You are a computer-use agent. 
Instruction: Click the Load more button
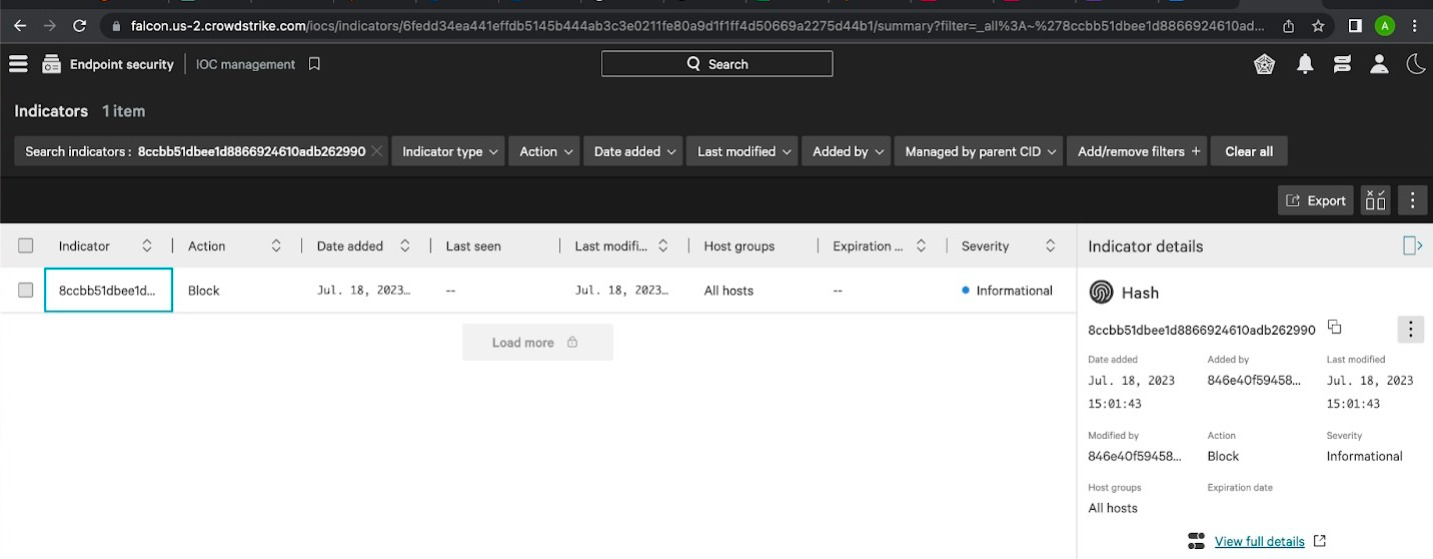tap(537, 342)
